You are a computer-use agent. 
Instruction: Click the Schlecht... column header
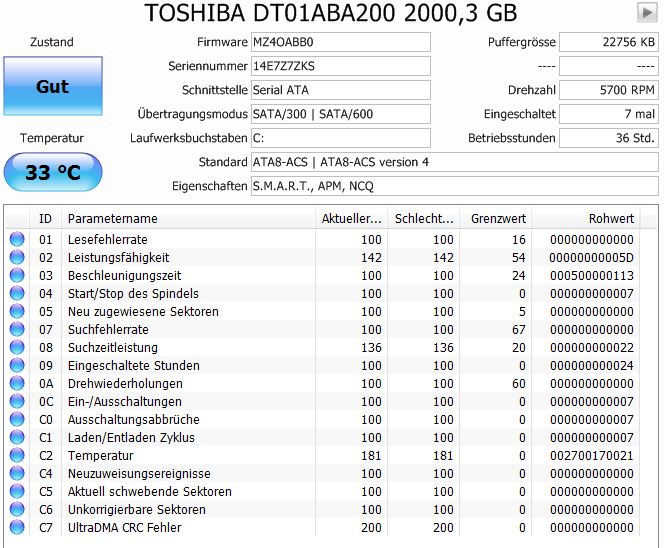point(424,219)
